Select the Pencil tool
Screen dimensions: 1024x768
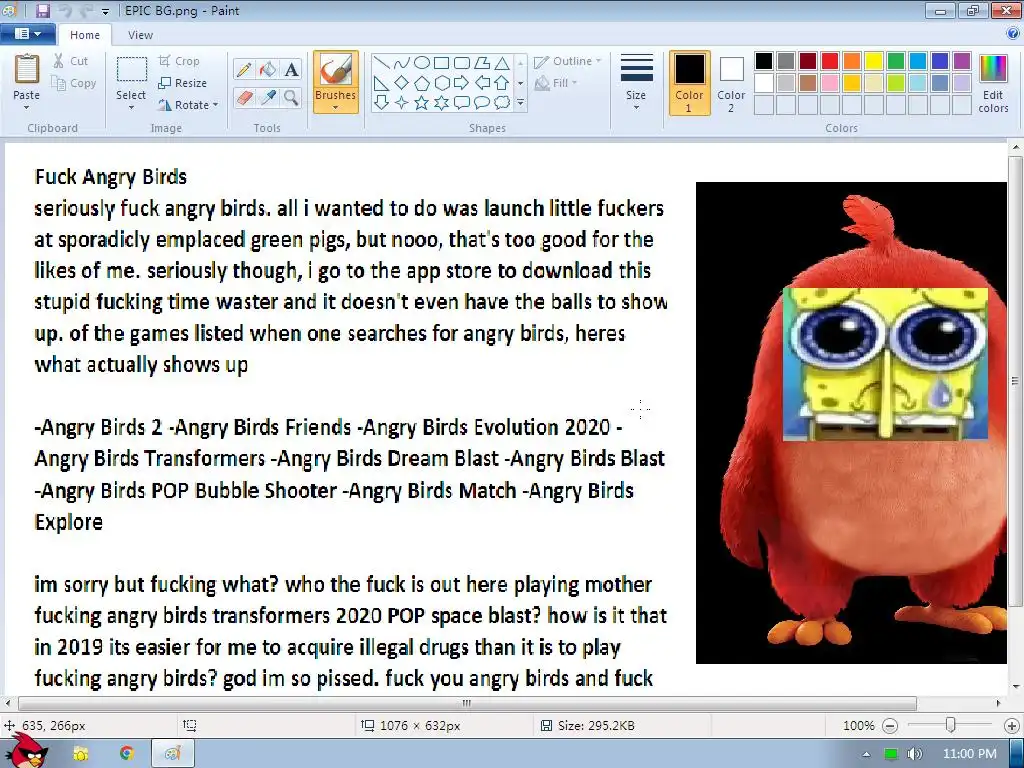[x=244, y=70]
